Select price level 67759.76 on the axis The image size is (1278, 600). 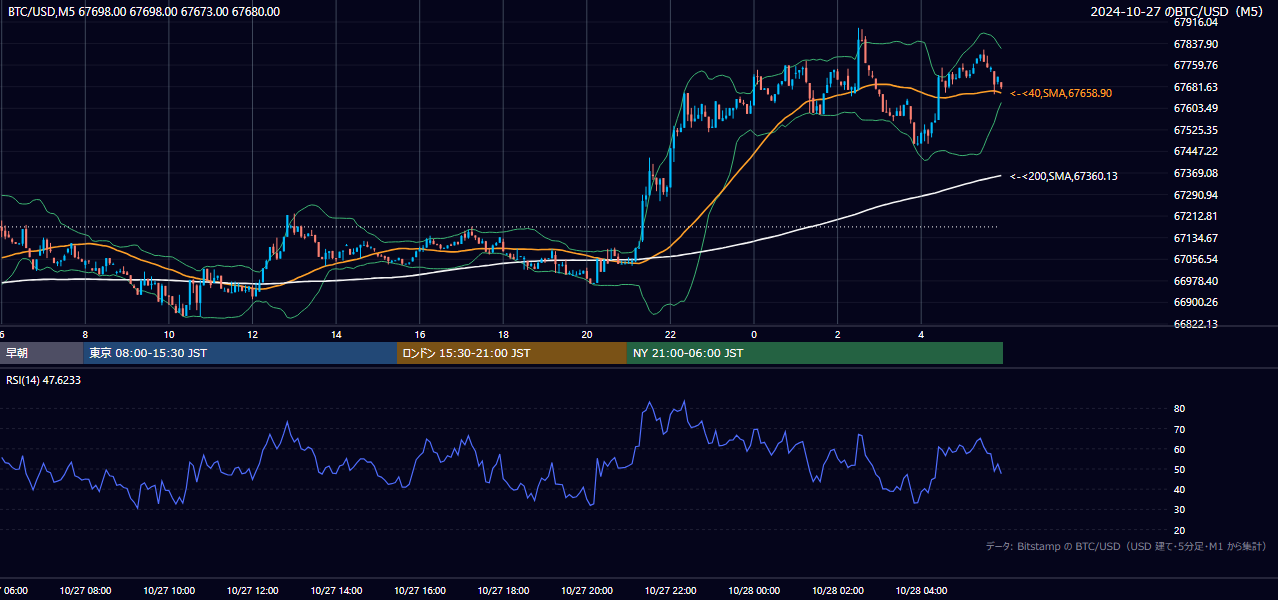pyautogui.click(x=1196, y=65)
